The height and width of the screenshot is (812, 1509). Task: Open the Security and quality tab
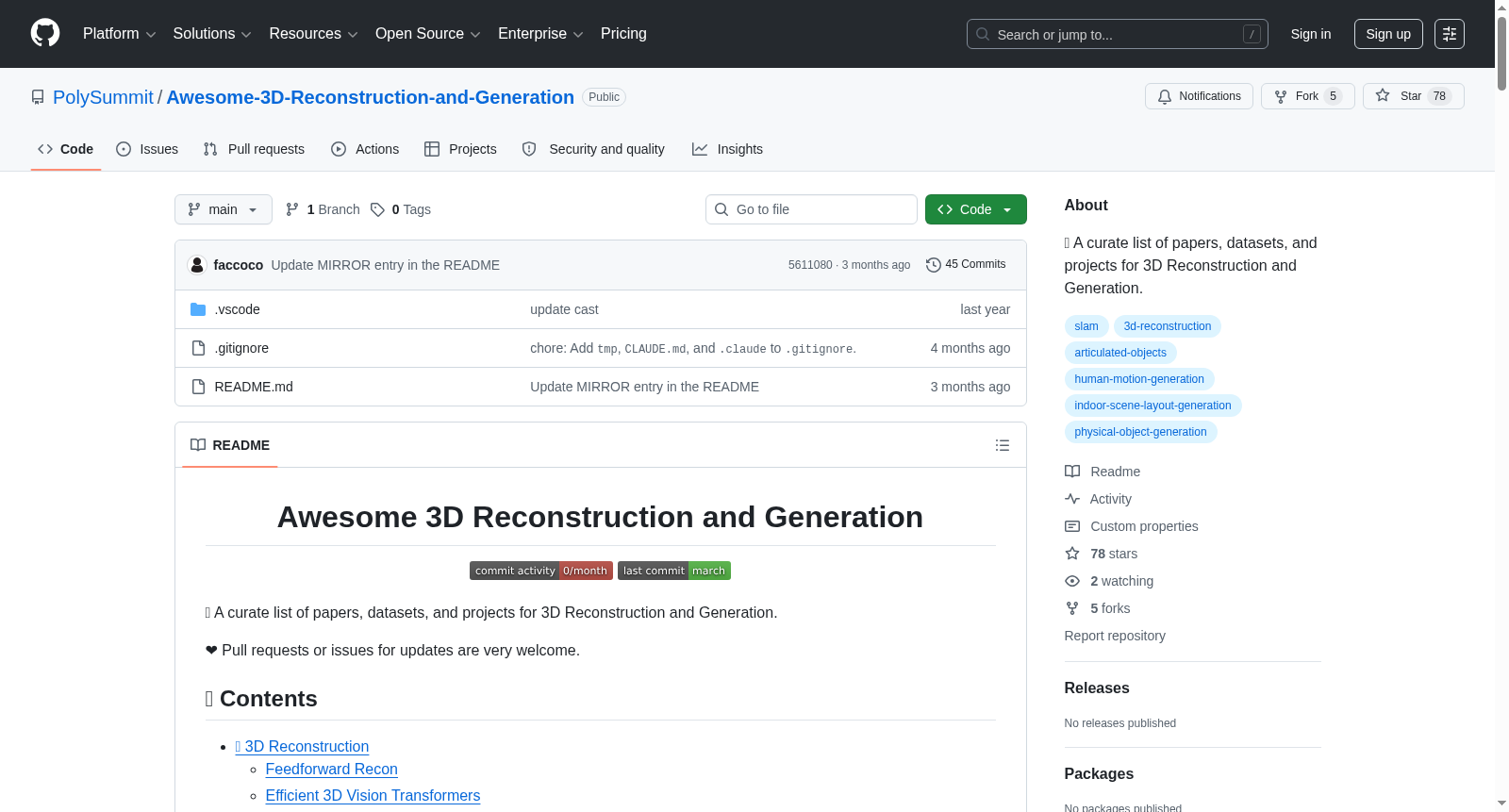coord(593,149)
